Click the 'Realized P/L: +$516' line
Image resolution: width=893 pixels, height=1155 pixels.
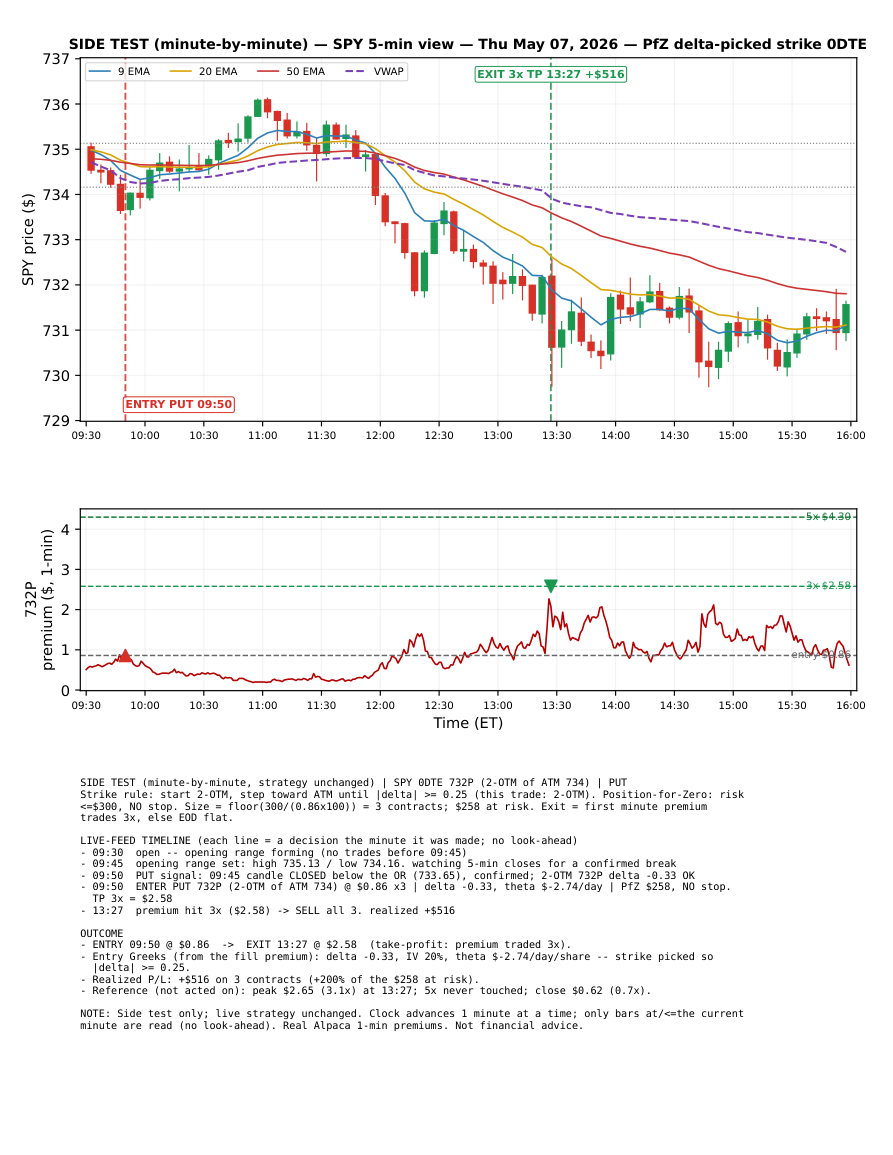click(x=280, y=980)
